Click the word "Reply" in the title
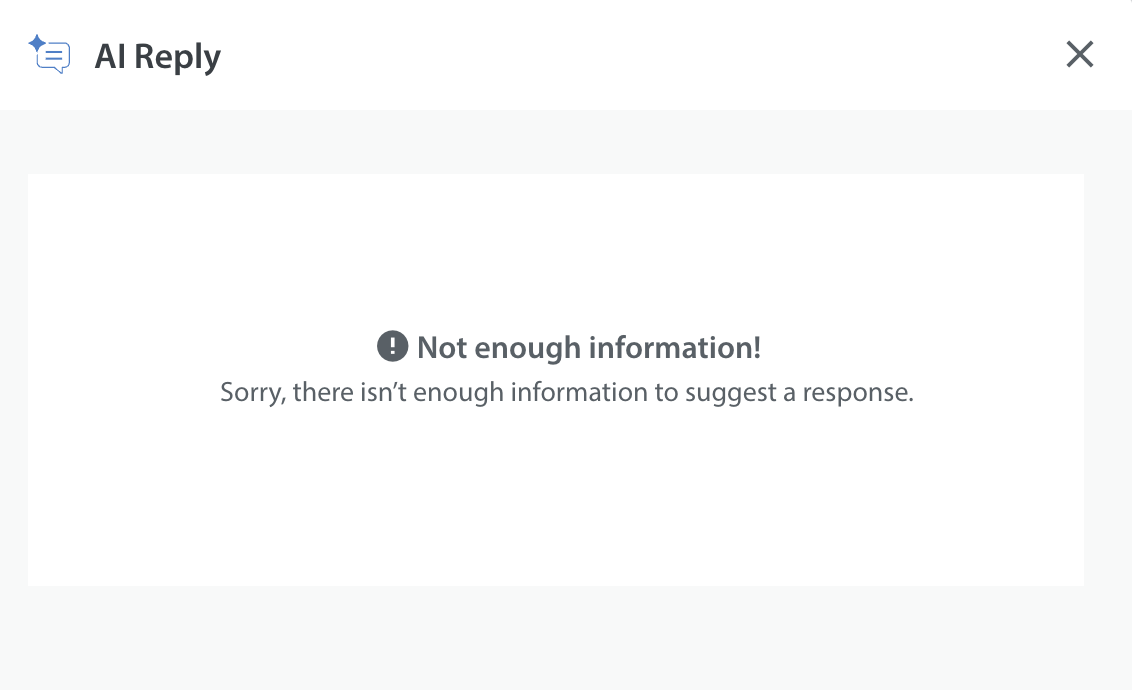1132x690 pixels. [x=178, y=57]
